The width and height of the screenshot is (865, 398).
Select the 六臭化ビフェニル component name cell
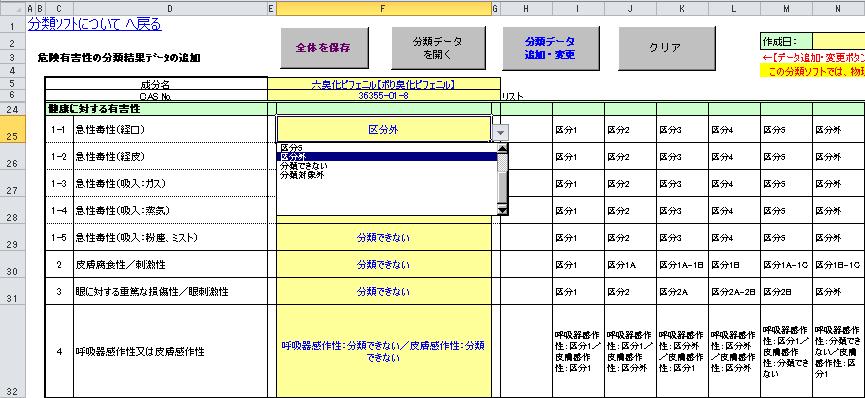coord(383,84)
